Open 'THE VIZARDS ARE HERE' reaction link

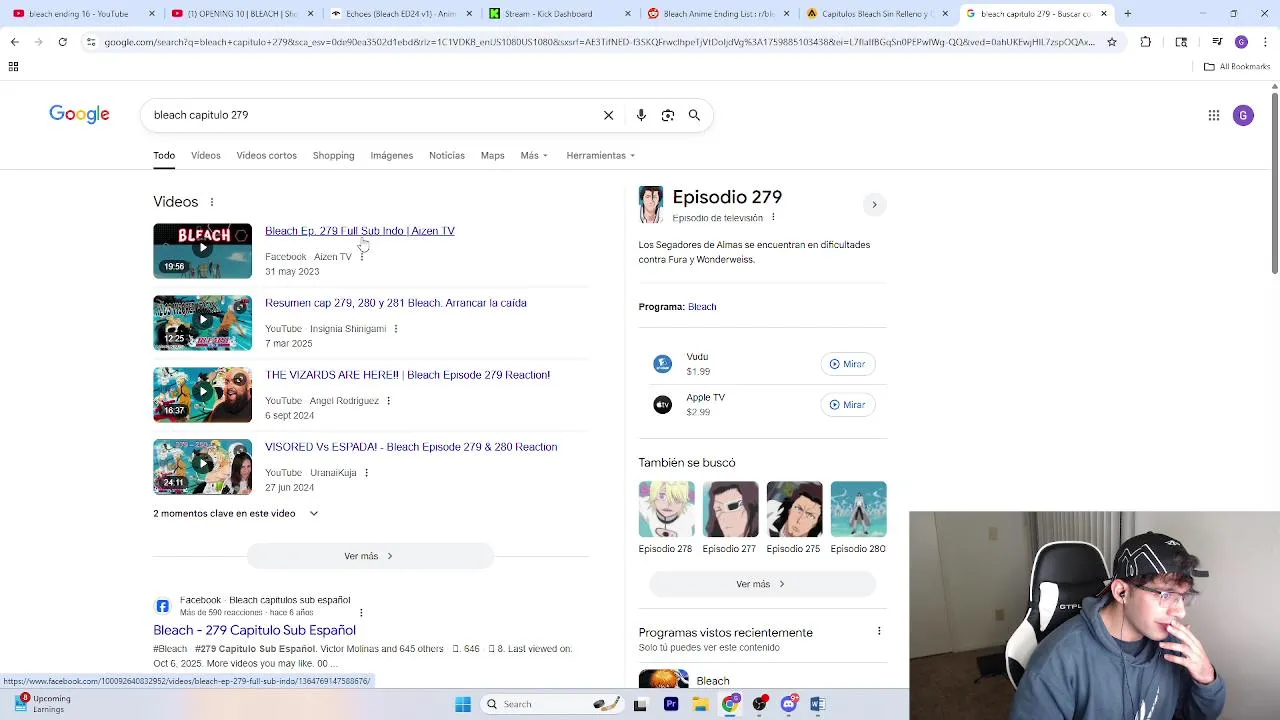pos(408,375)
